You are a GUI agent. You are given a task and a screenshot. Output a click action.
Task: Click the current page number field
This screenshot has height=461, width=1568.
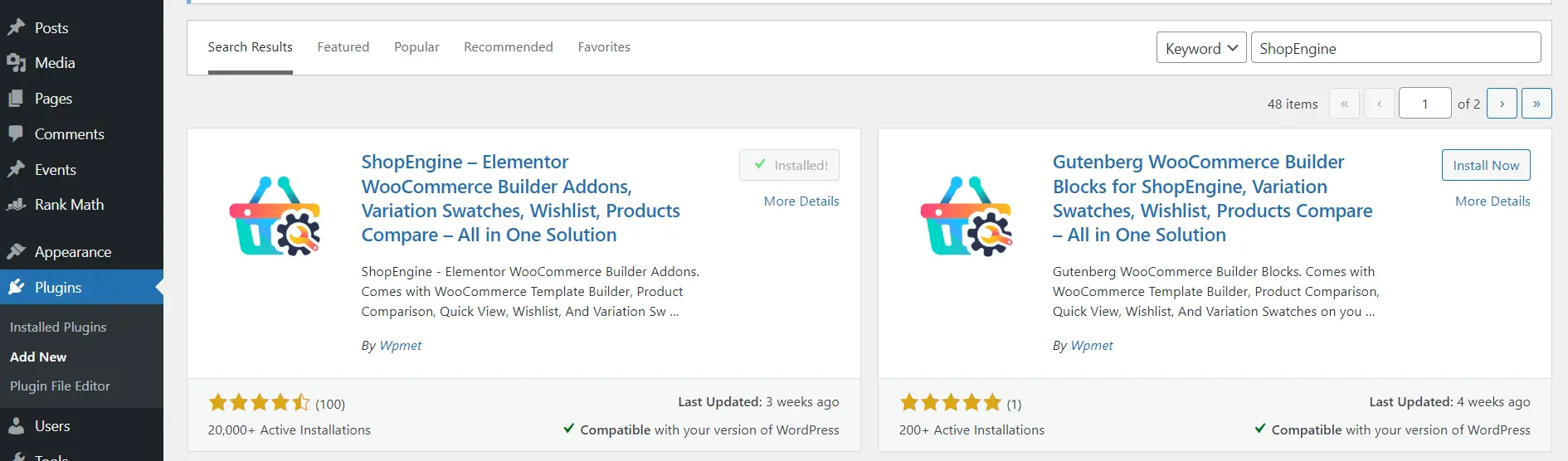coord(1424,104)
